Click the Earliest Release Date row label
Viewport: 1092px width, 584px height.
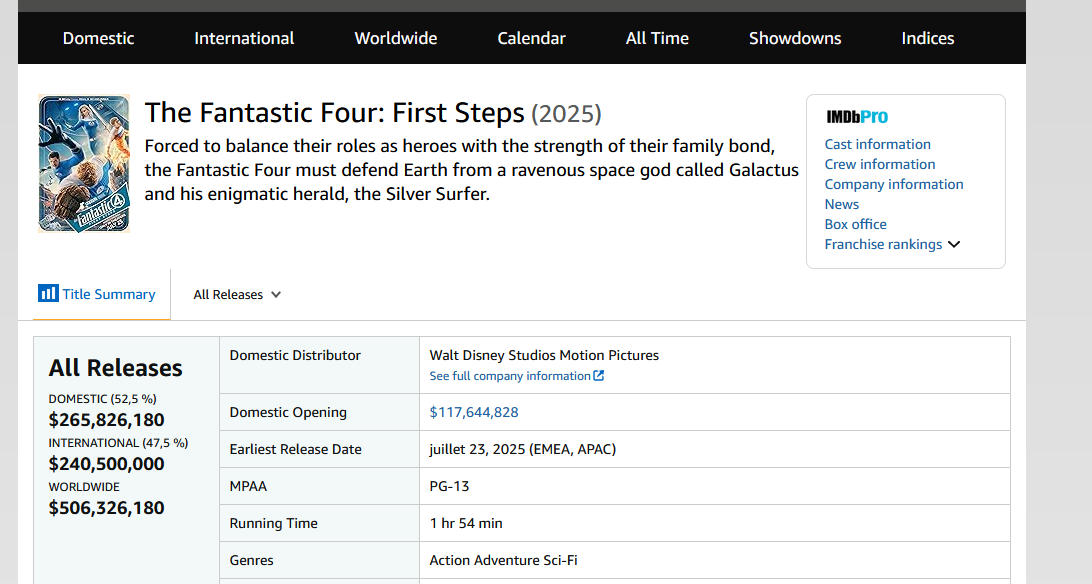295,449
